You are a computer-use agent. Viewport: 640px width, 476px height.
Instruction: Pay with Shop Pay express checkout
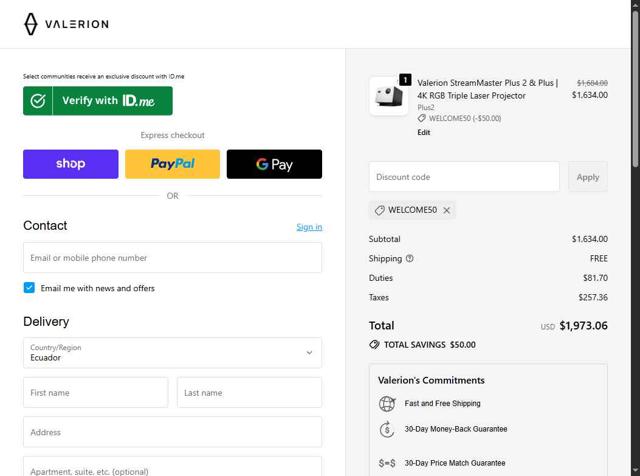click(70, 164)
